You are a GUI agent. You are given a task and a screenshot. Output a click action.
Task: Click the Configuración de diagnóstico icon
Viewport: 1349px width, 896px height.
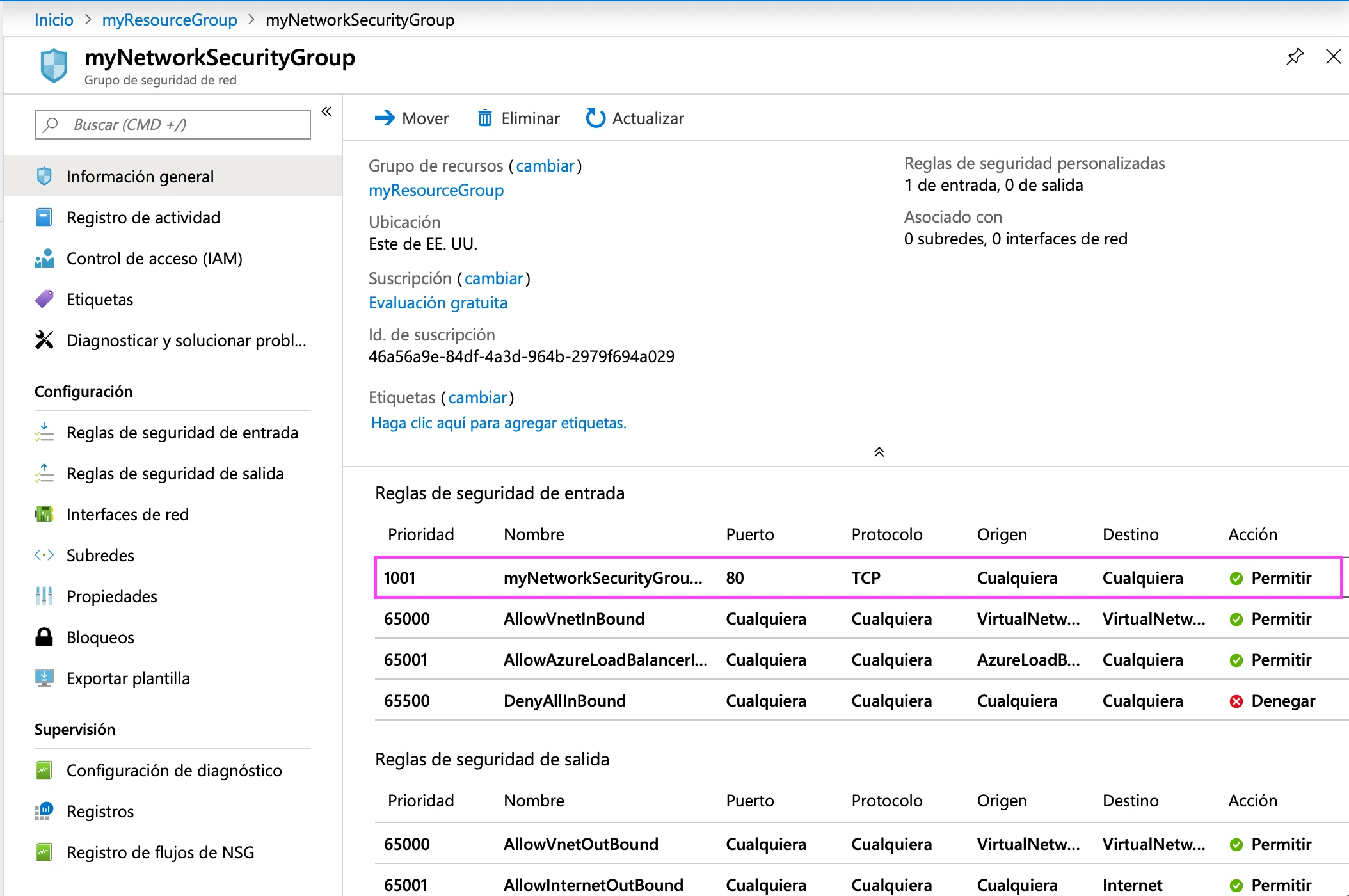coord(44,770)
